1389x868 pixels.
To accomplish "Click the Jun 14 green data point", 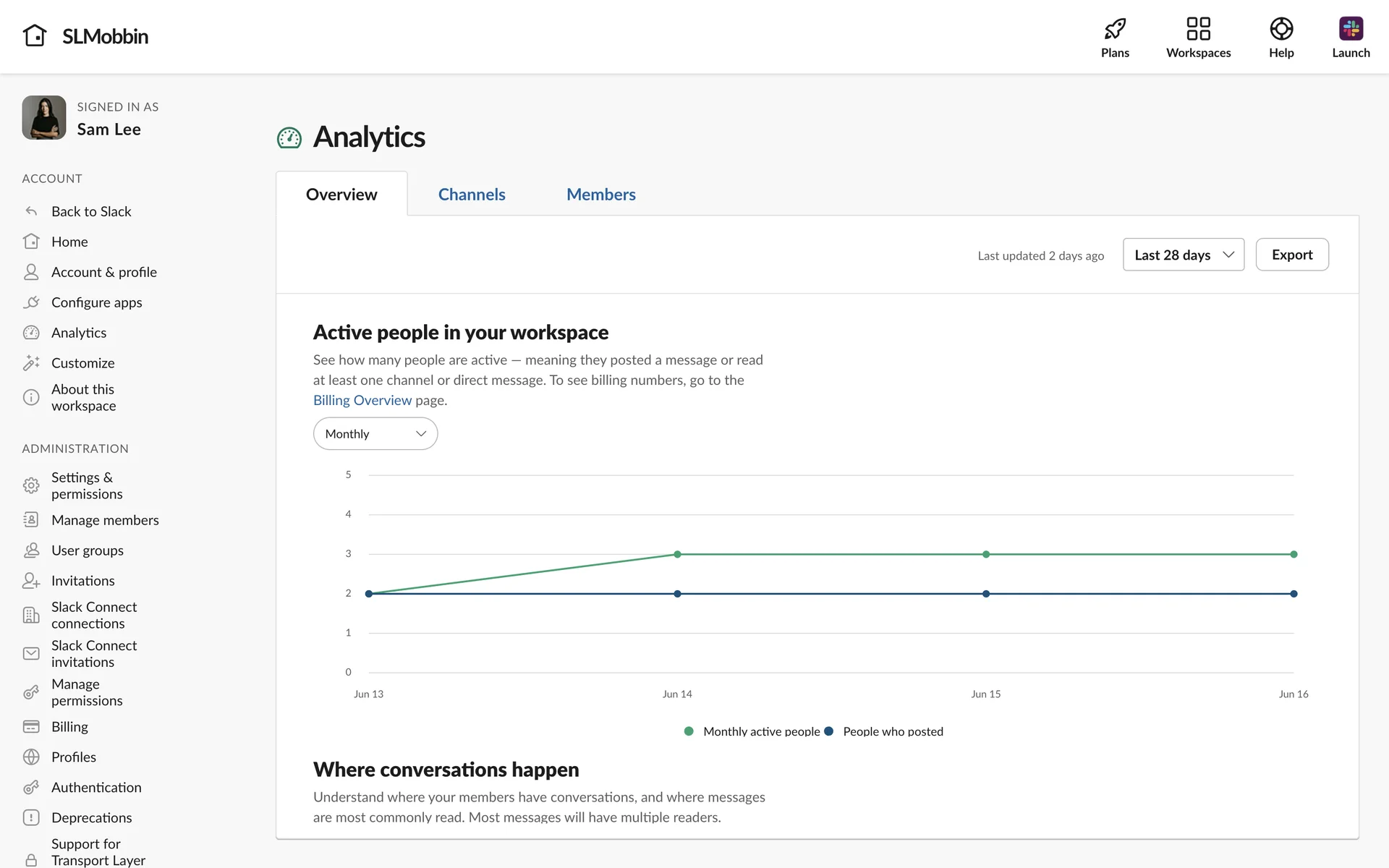I will coord(677,554).
